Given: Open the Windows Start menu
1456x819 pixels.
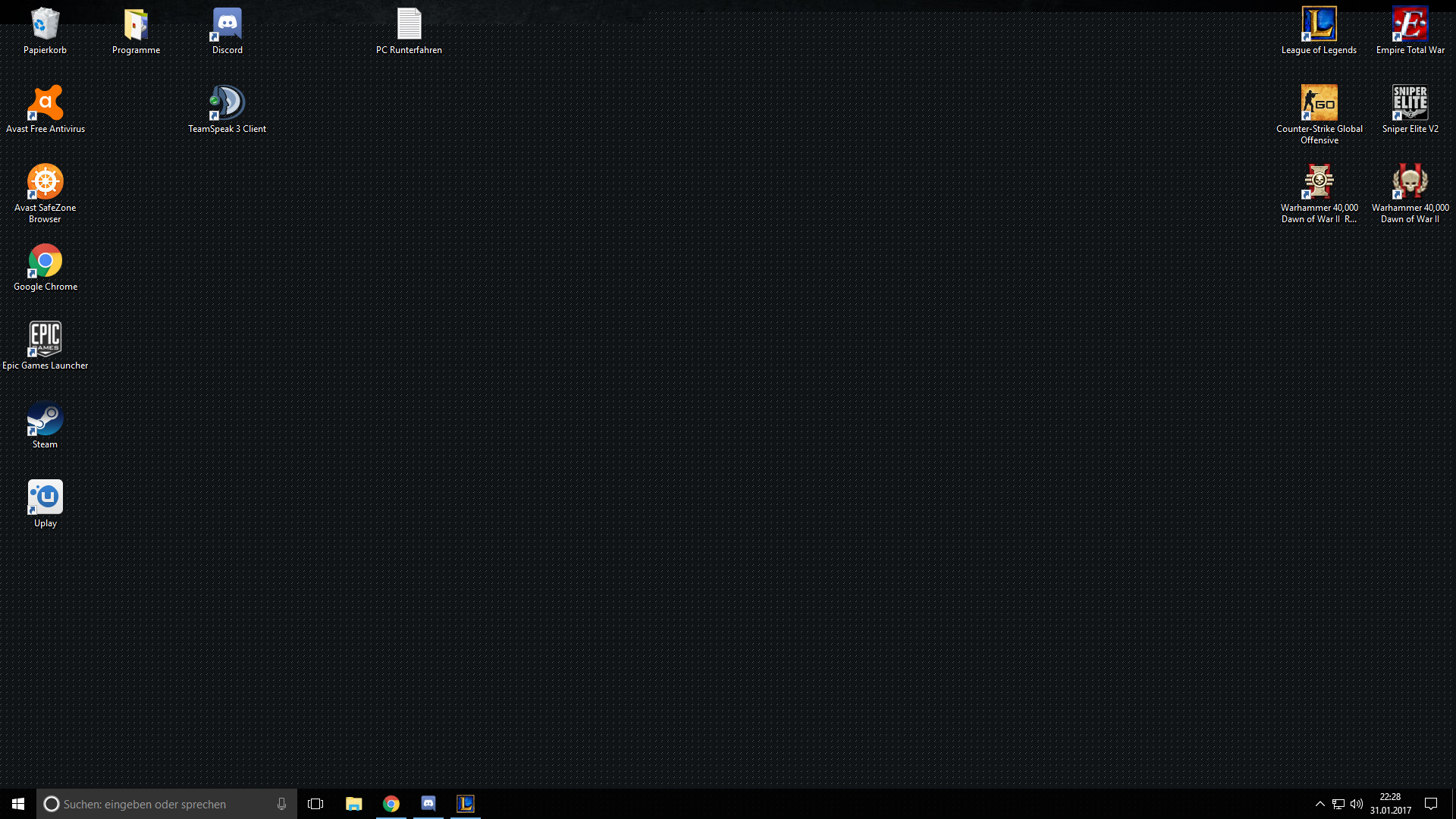Looking at the screenshot, I should (18, 804).
